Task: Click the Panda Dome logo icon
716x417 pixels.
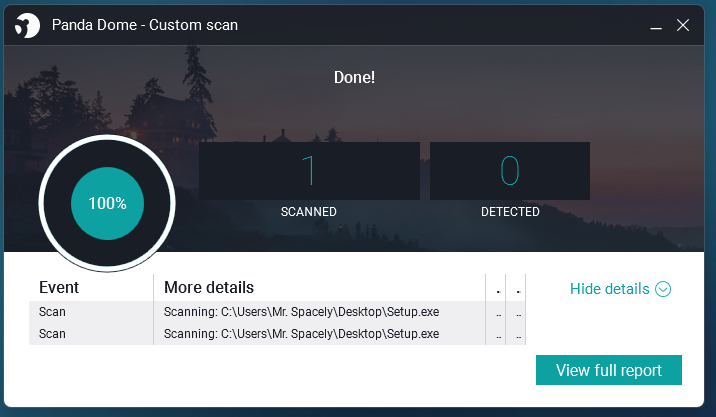Action: coord(27,25)
